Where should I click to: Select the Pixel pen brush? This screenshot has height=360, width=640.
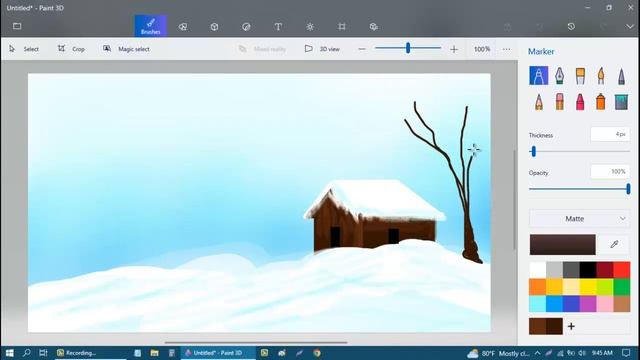(x=621, y=76)
